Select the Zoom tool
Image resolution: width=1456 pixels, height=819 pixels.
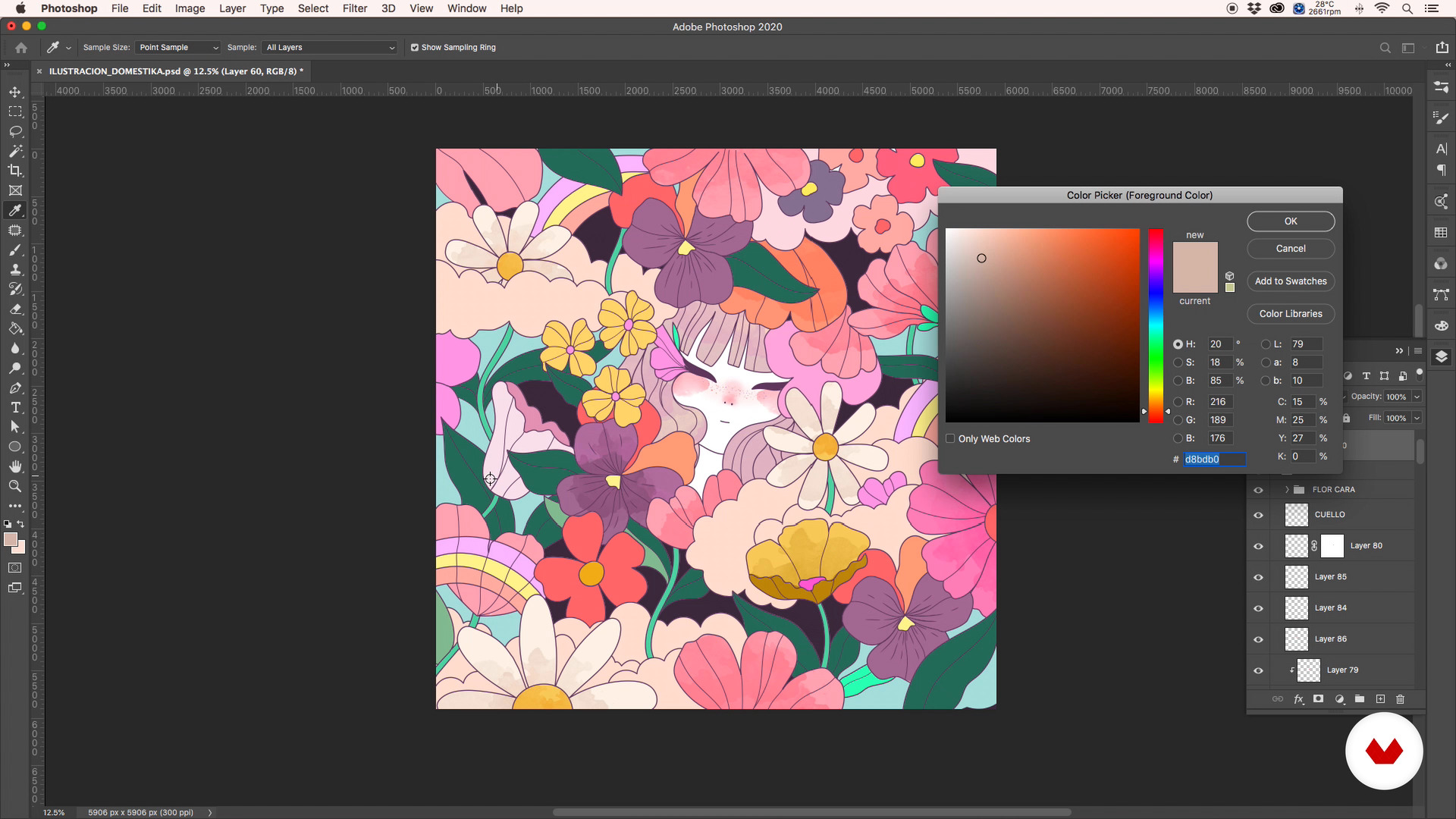[15, 486]
